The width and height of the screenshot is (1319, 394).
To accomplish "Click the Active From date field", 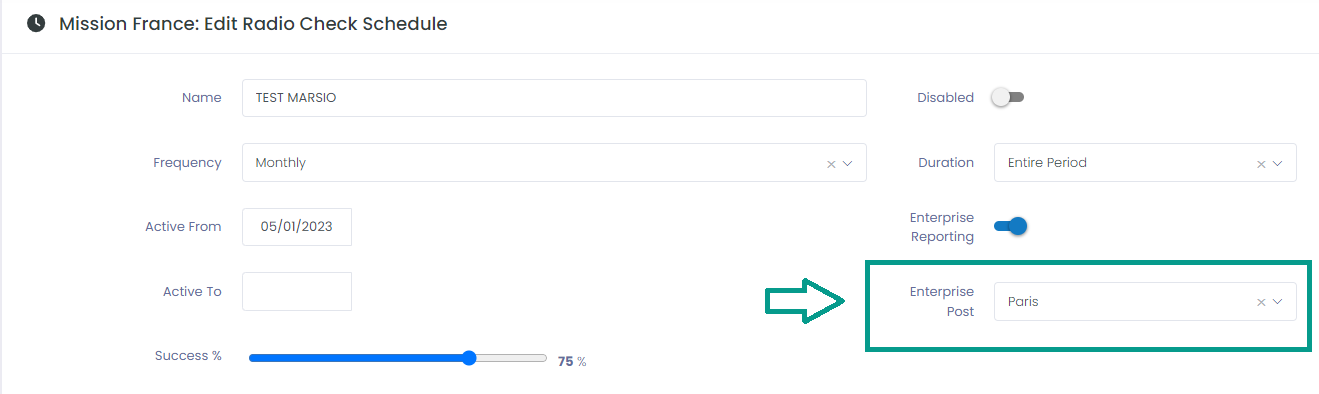I will 297,227.
